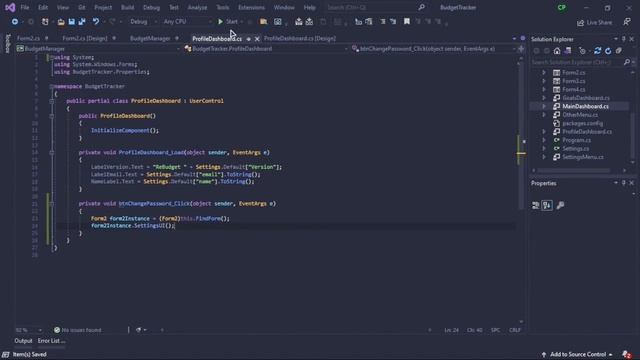Open the Output tab
The width and height of the screenshot is (640, 360).
tap(23, 341)
